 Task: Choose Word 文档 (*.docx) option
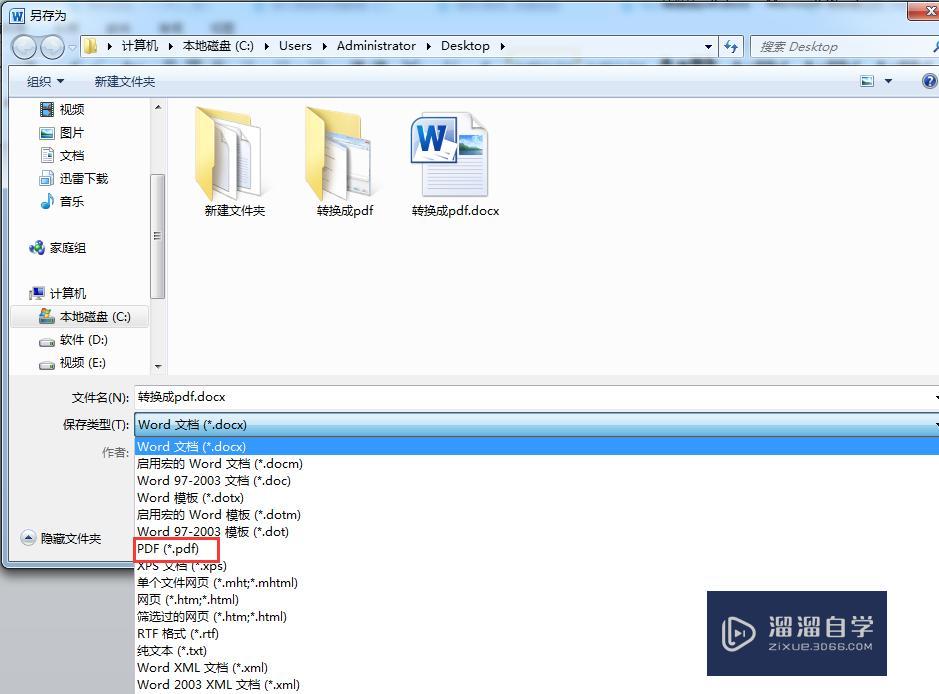pyautogui.click(x=537, y=447)
